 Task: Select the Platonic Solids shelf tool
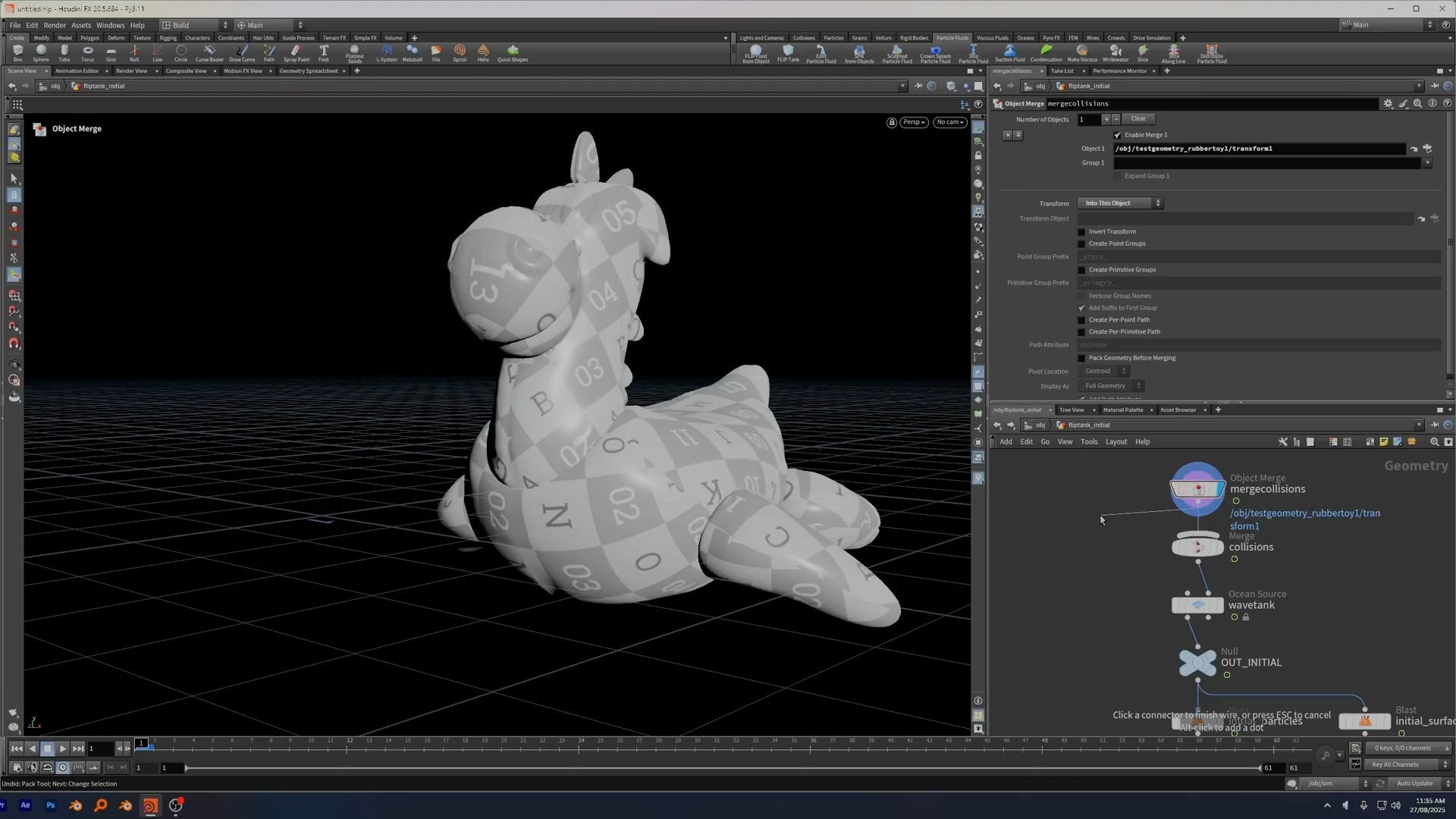pos(355,54)
